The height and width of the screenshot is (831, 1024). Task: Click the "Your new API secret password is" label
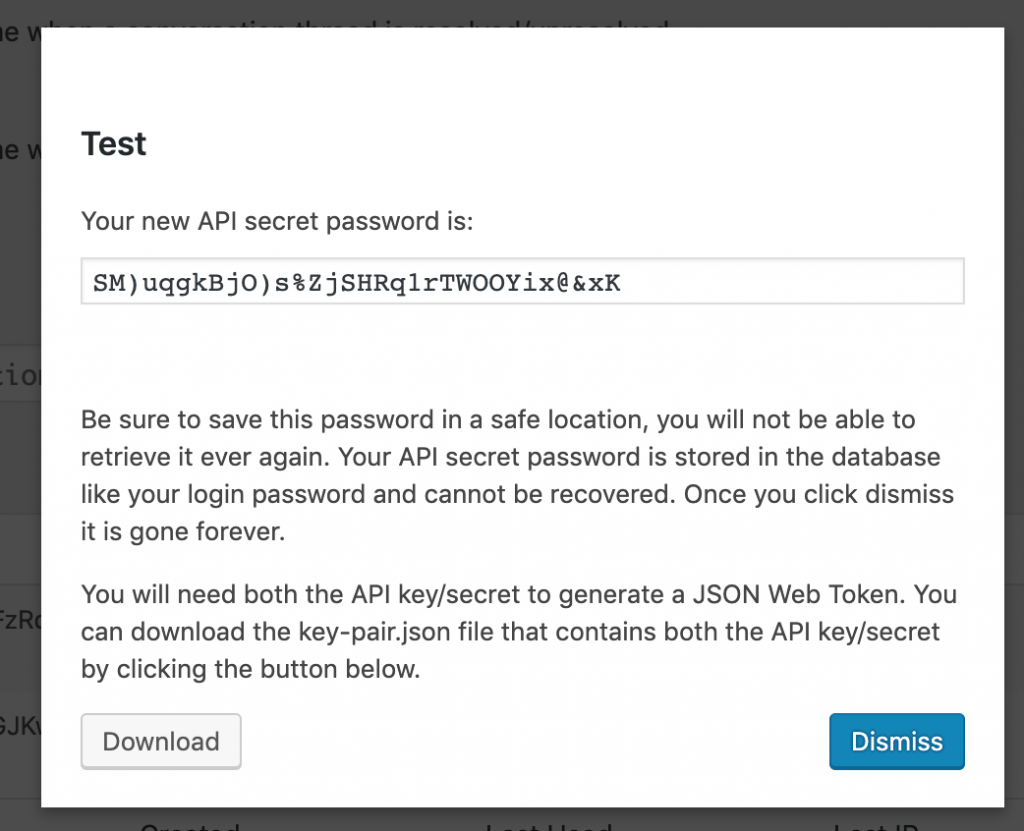pyautogui.click(x=277, y=220)
